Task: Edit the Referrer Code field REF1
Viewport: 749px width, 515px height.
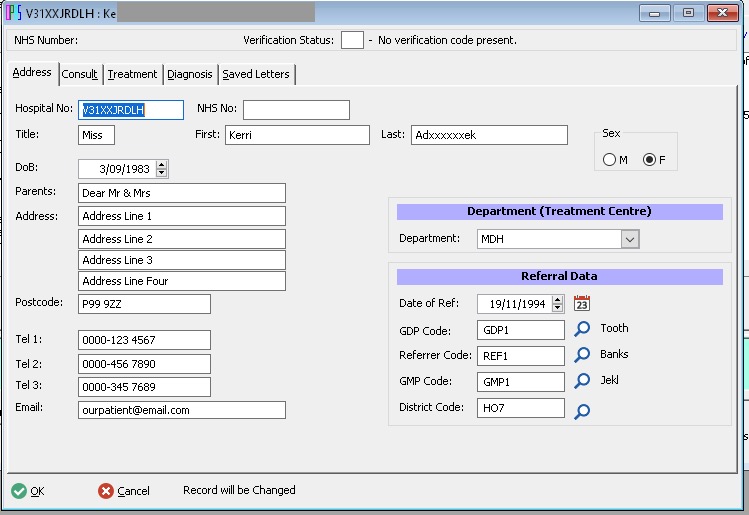Action: (521, 356)
